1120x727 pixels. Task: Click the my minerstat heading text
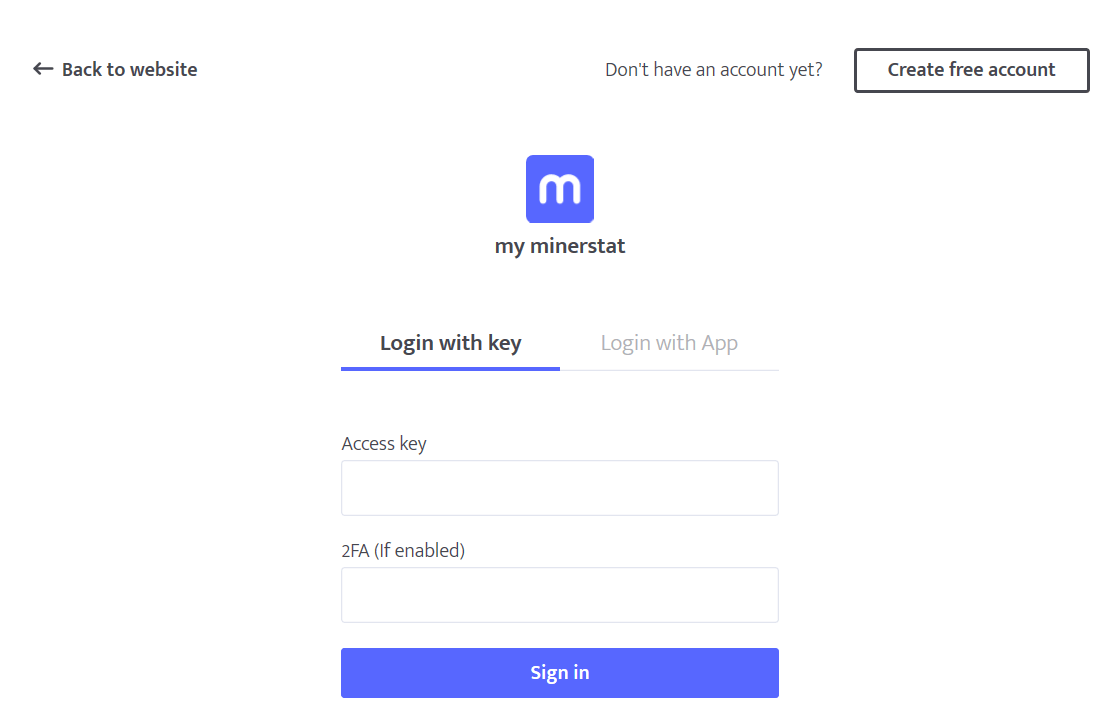point(560,246)
